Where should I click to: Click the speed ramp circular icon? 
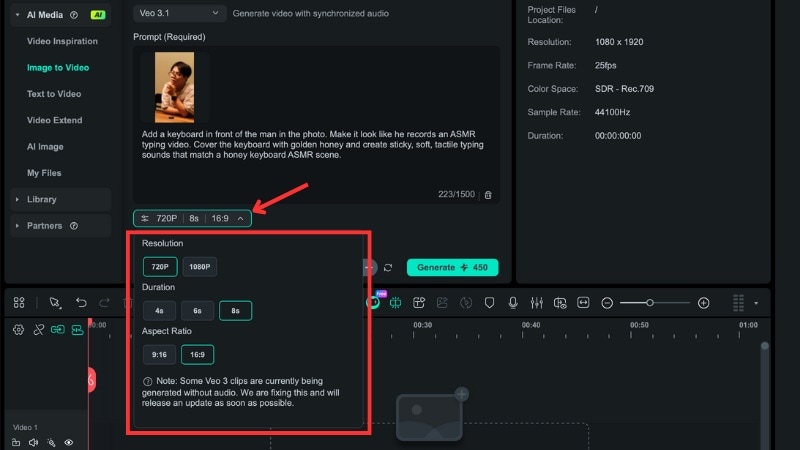pos(466,303)
